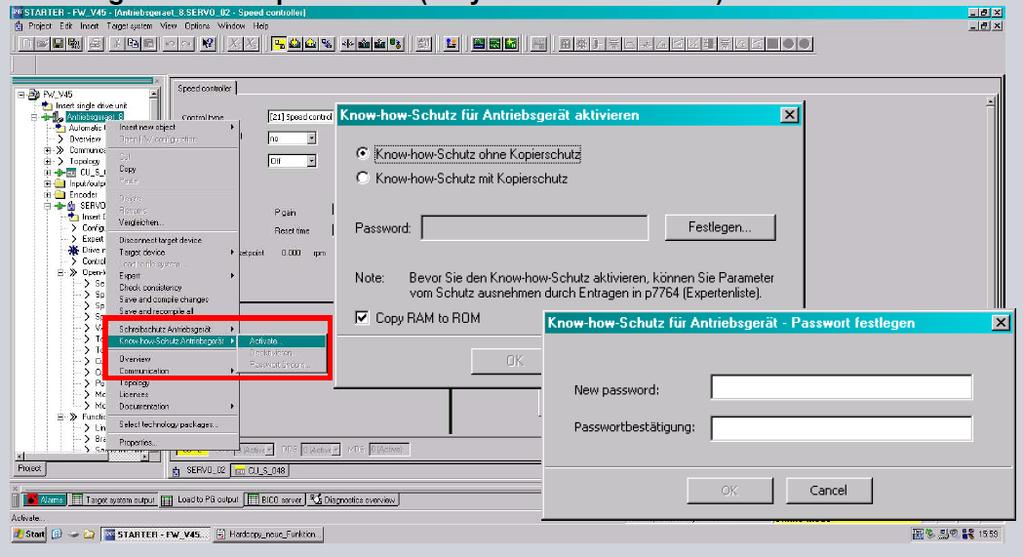Click the Insert single drive unit icon
Image resolution: width=1023 pixels, height=557 pixels.
pyautogui.click(x=47, y=106)
